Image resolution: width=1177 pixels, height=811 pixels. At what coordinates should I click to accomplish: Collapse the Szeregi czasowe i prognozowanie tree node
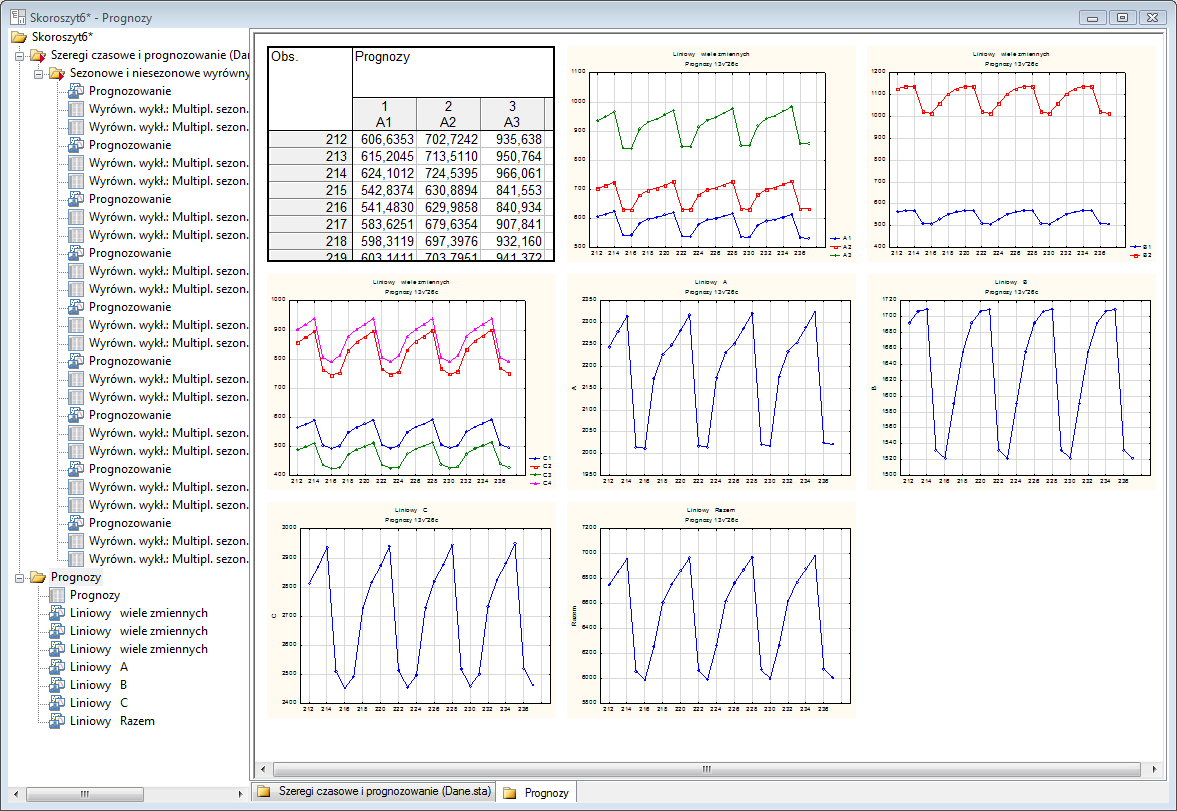[x=20, y=56]
